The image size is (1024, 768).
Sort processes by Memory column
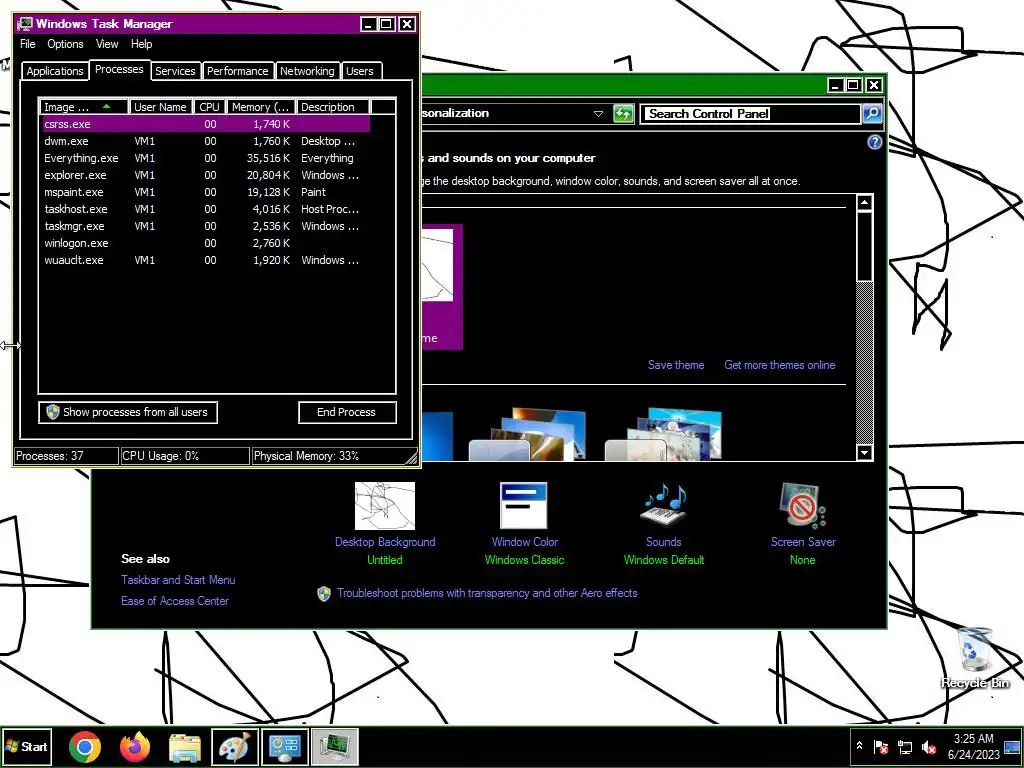[x=261, y=106]
